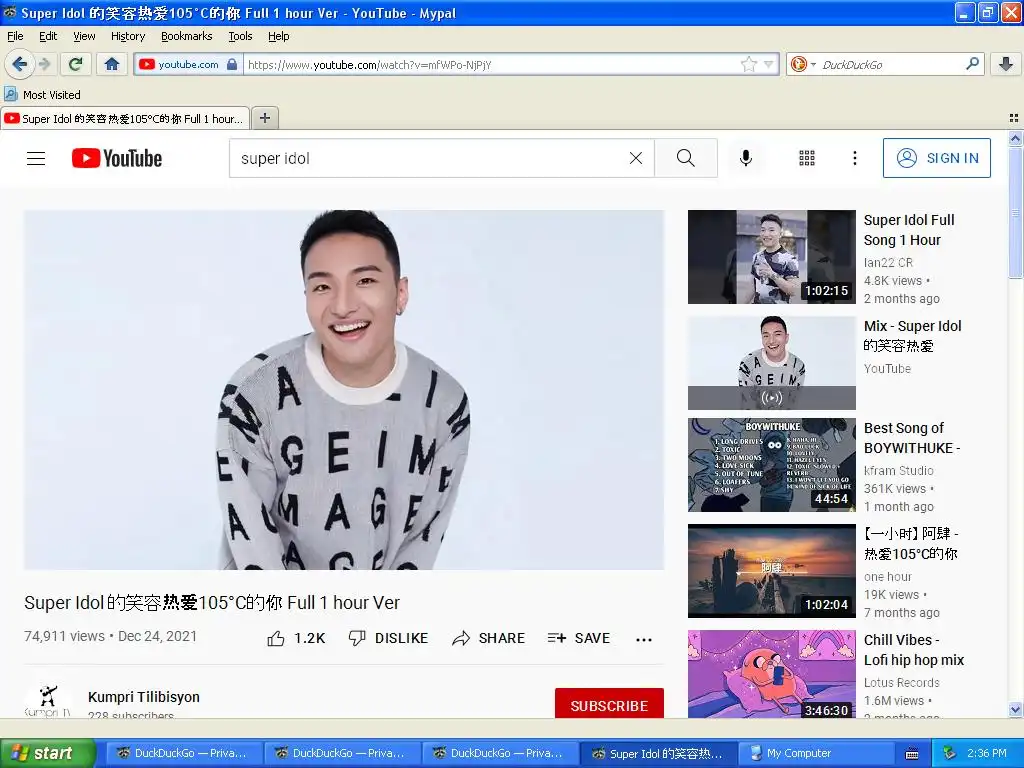Image resolution: width=1024 pixels, height=768 pixels.
Task: Open the Mix - Super Idol playlist thumbnail
Action: tap(771, 363)
